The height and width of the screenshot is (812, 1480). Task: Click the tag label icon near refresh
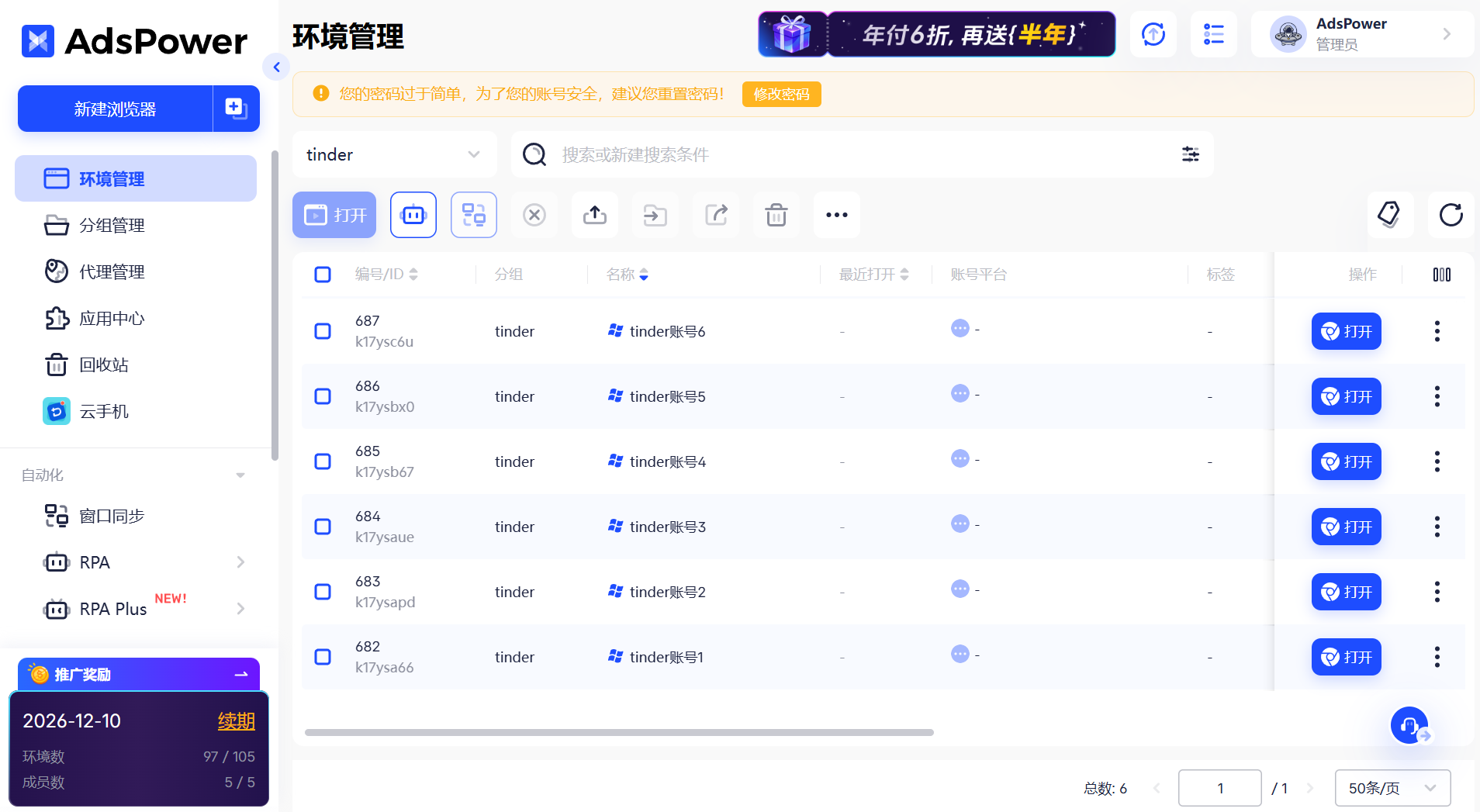point(1390,215)
